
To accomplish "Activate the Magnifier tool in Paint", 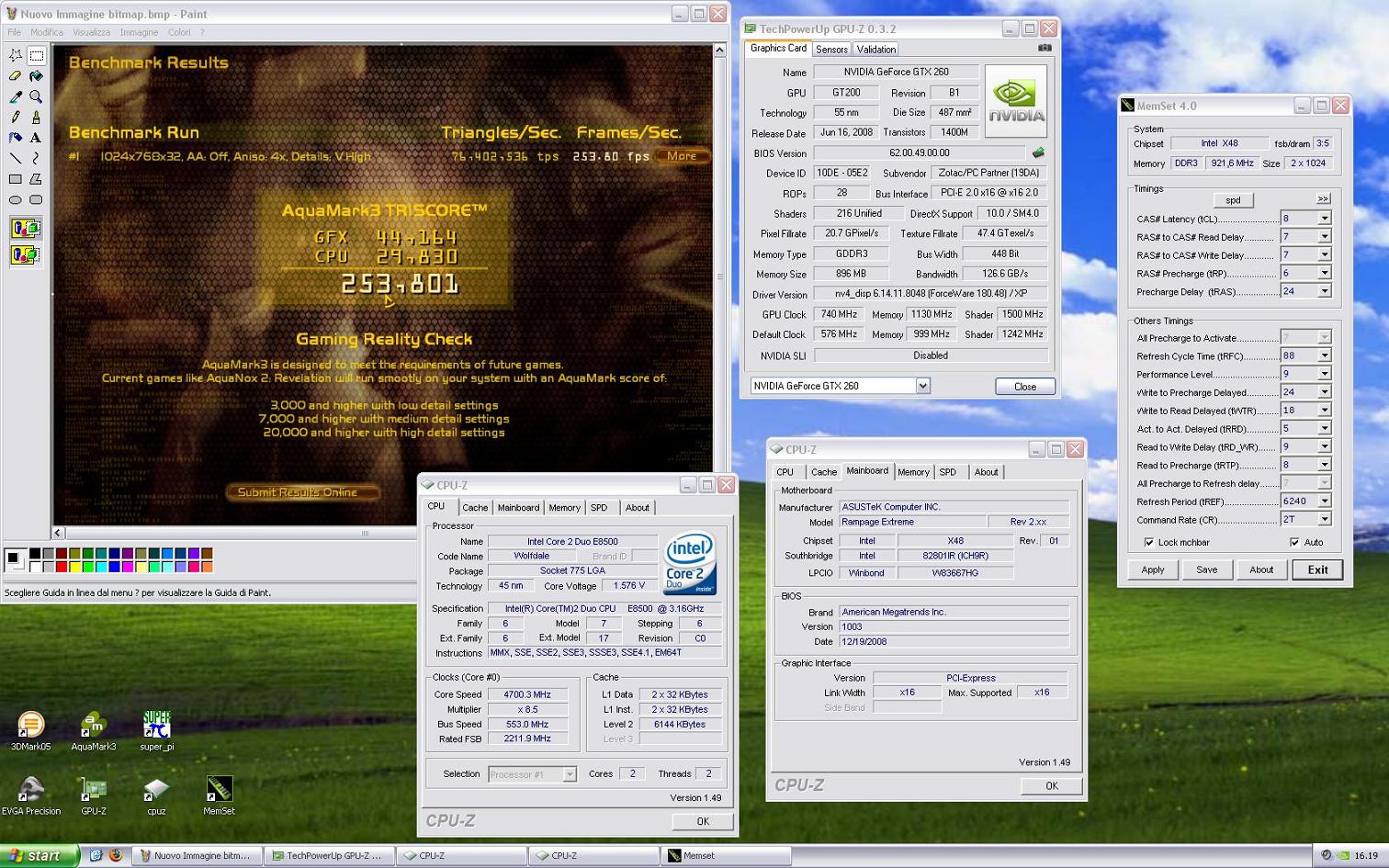I will coord(36,96).
